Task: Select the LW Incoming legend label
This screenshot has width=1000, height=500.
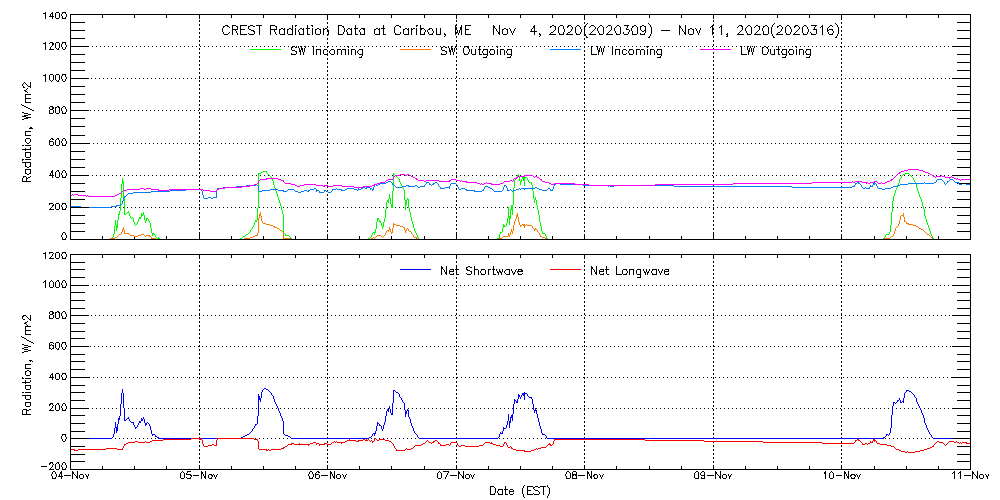Action: pos(625,52)
